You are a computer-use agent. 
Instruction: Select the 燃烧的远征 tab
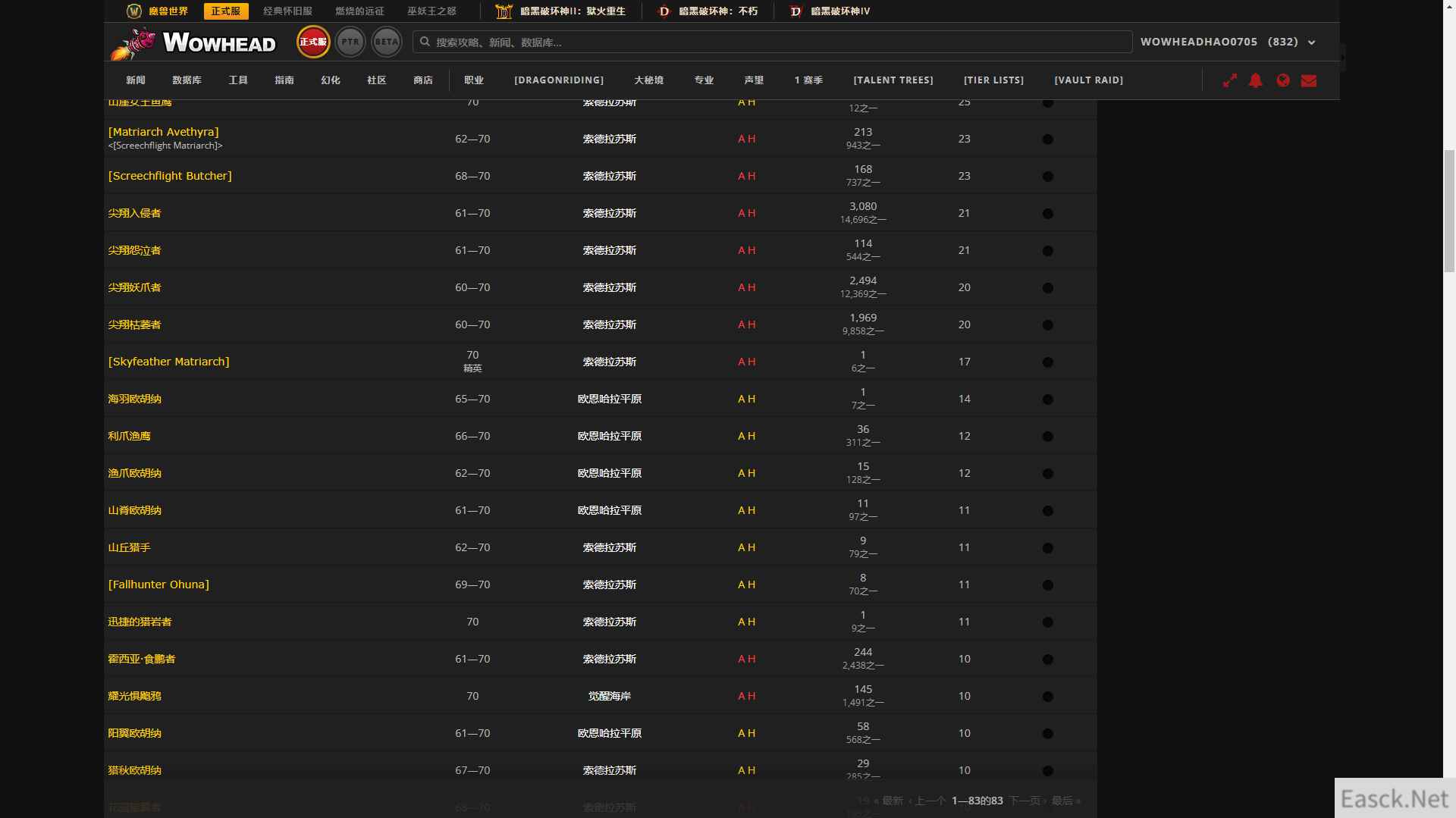click(x=359, y=11)
